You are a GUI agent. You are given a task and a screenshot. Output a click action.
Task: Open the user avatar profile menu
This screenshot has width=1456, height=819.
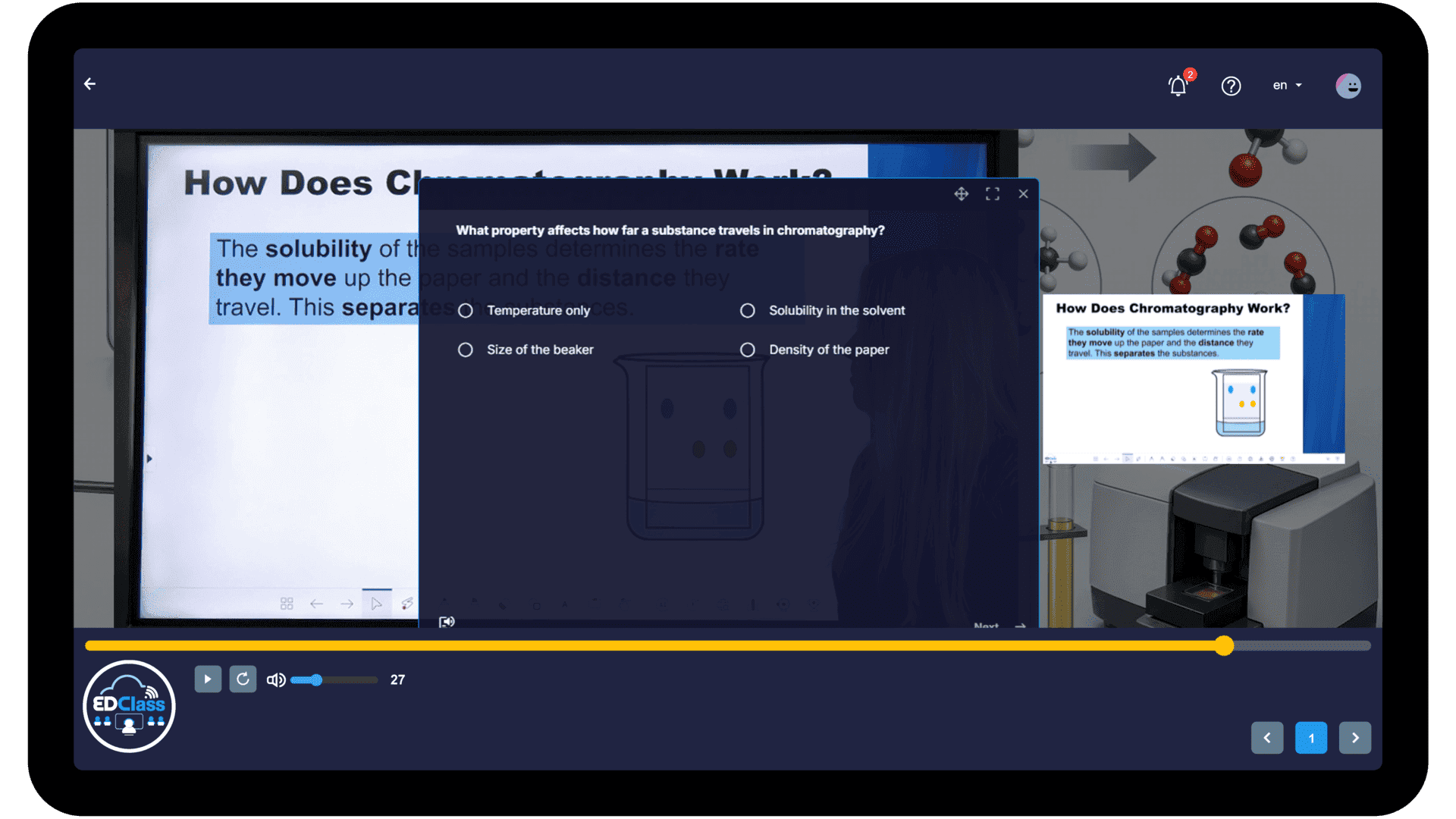pos(1348,86)
